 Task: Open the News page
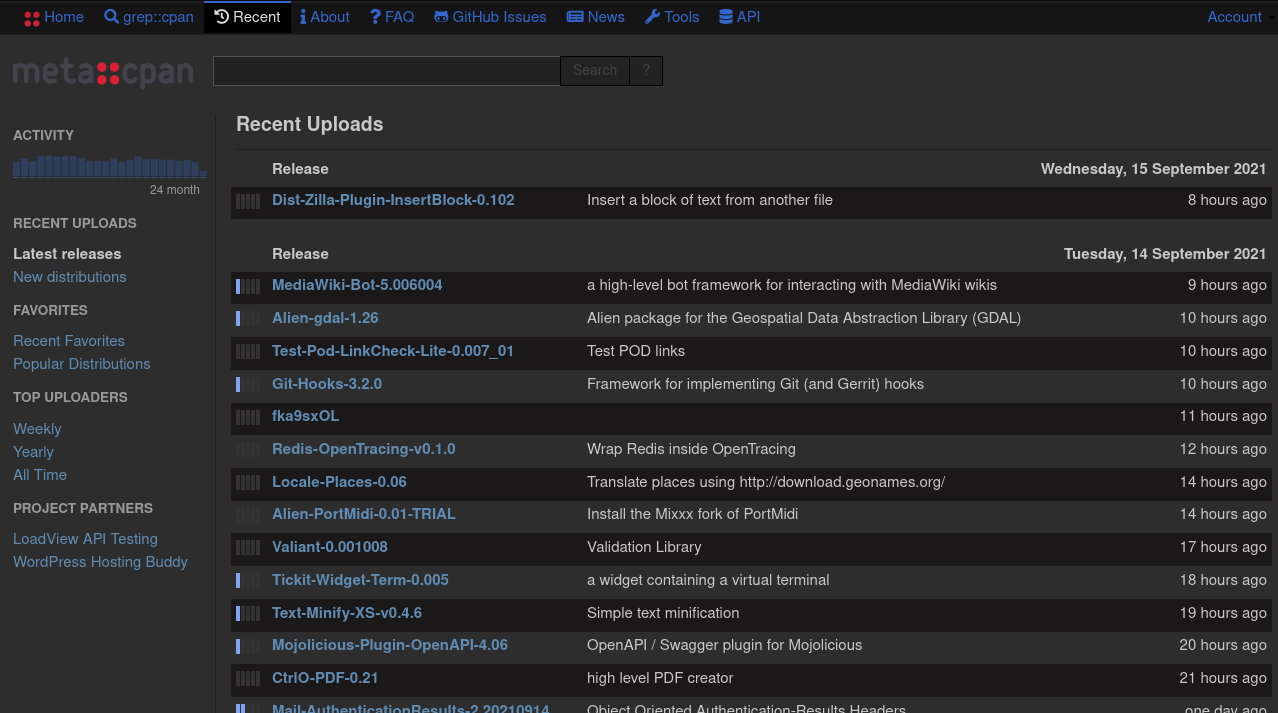point(596,17)
